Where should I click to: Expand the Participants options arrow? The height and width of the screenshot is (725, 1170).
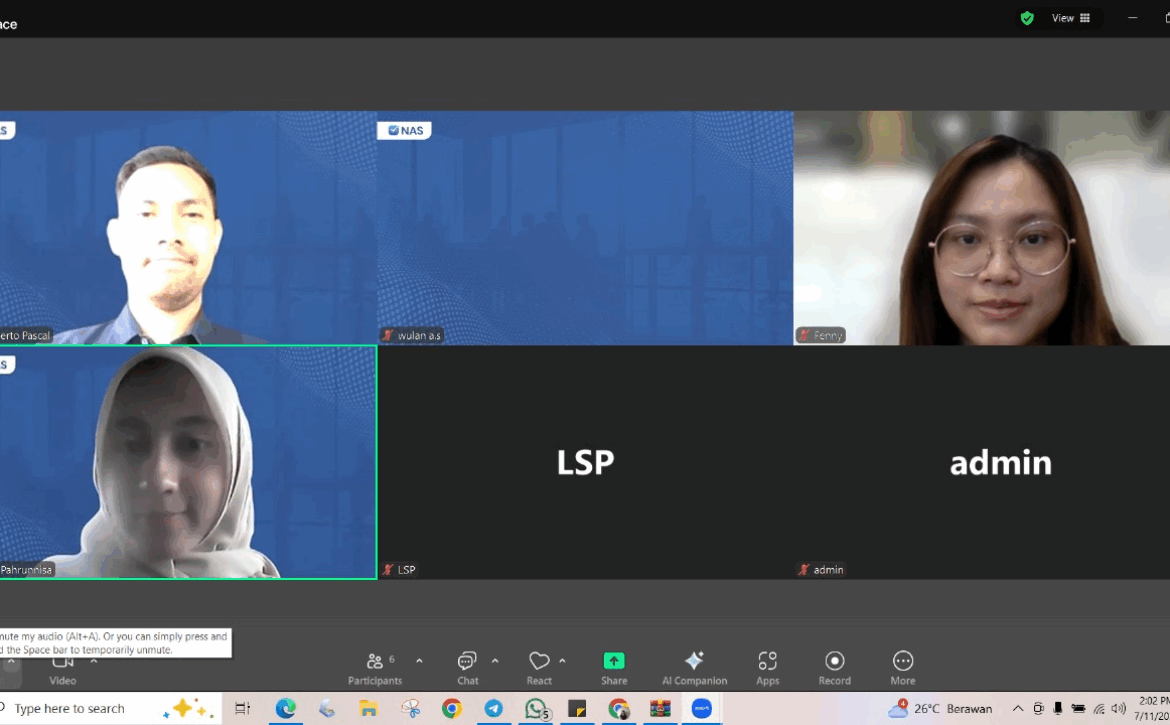tap(419, 661)
